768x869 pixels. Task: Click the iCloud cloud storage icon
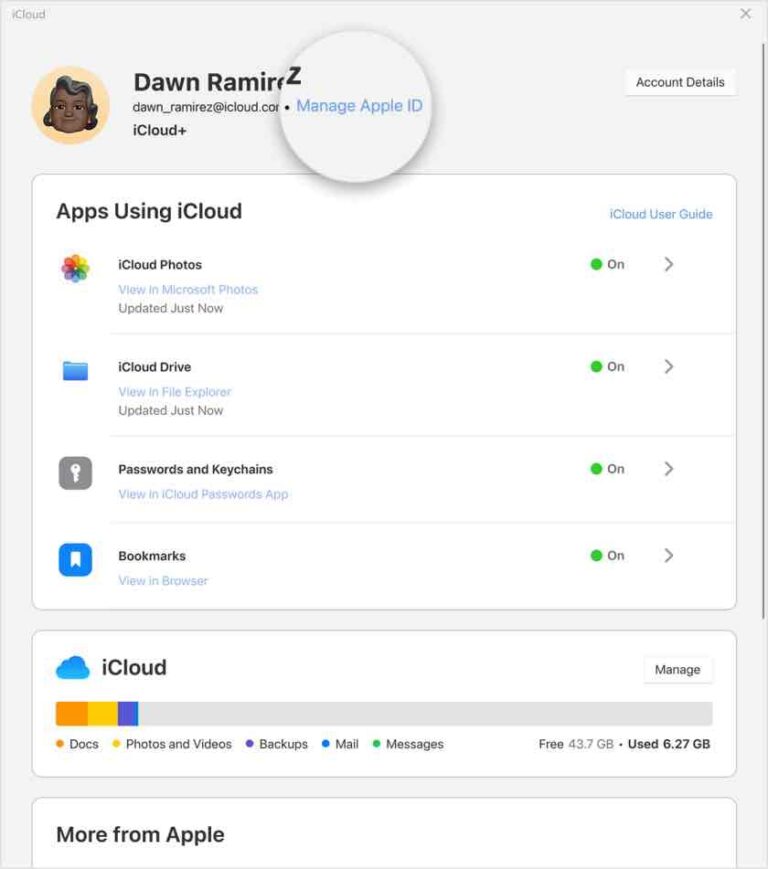(x=73, y=667)
